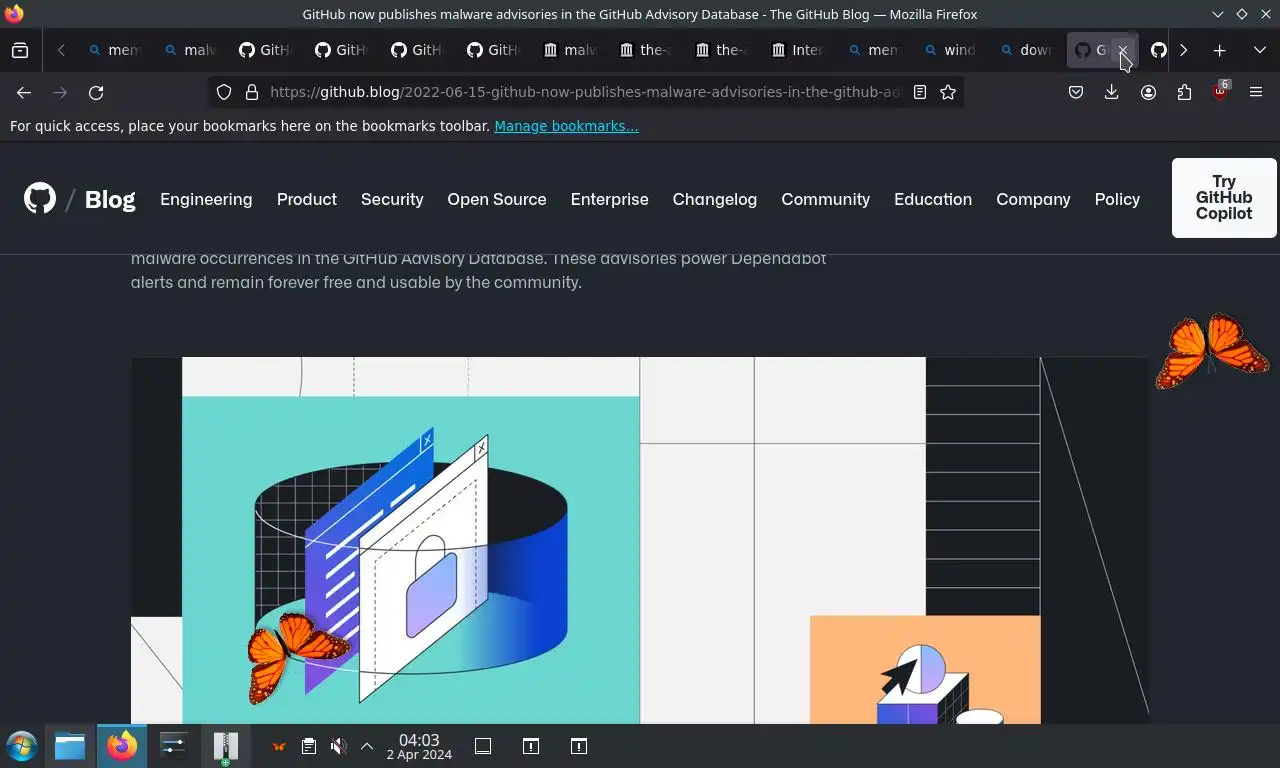Open the Education blog category
This screenshot has width=1280, height=768.
pos(933,199)
